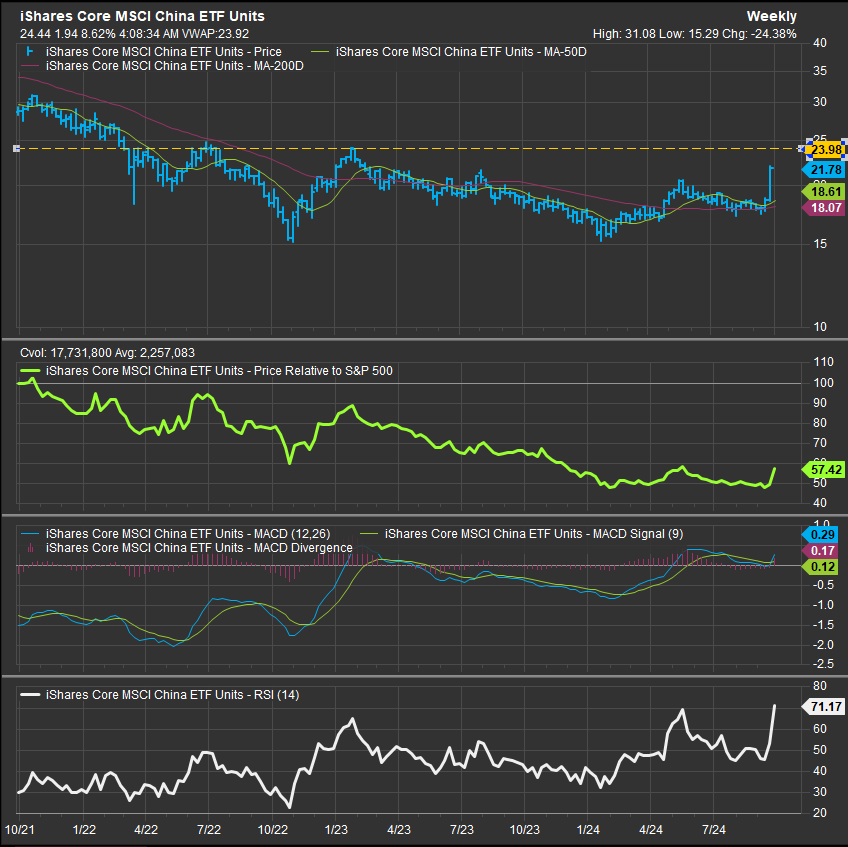Screen dimensions: 848x847
Task: Click the MA-200D legend label text
Action: 175,66
